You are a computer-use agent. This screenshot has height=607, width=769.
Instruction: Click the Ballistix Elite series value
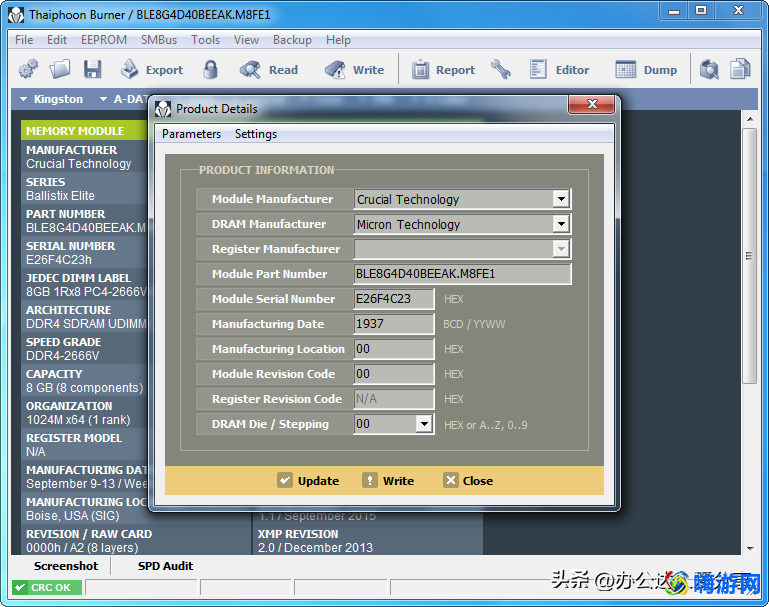click(x=60, y=196)
